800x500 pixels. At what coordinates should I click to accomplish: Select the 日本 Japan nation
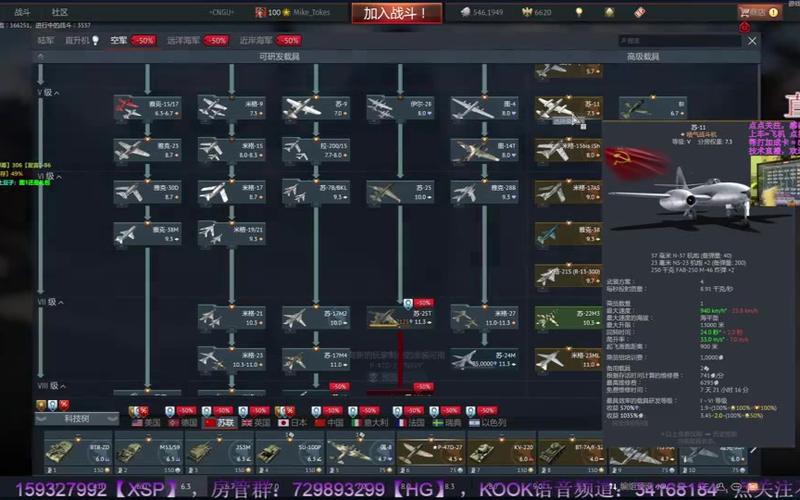[x=292, y=423]
